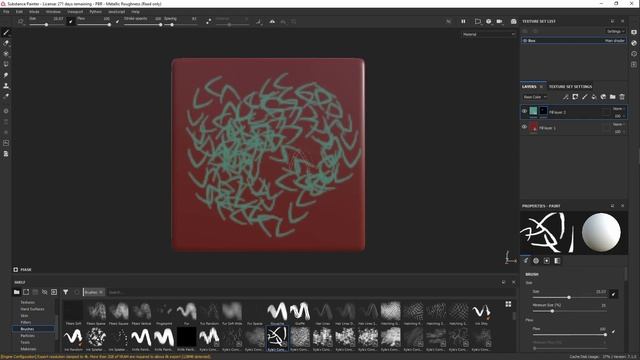Select Hard Surfaces category in Shelf list
Image resolution: width=640 pixels, height=360 pixels.
(32, 309)
